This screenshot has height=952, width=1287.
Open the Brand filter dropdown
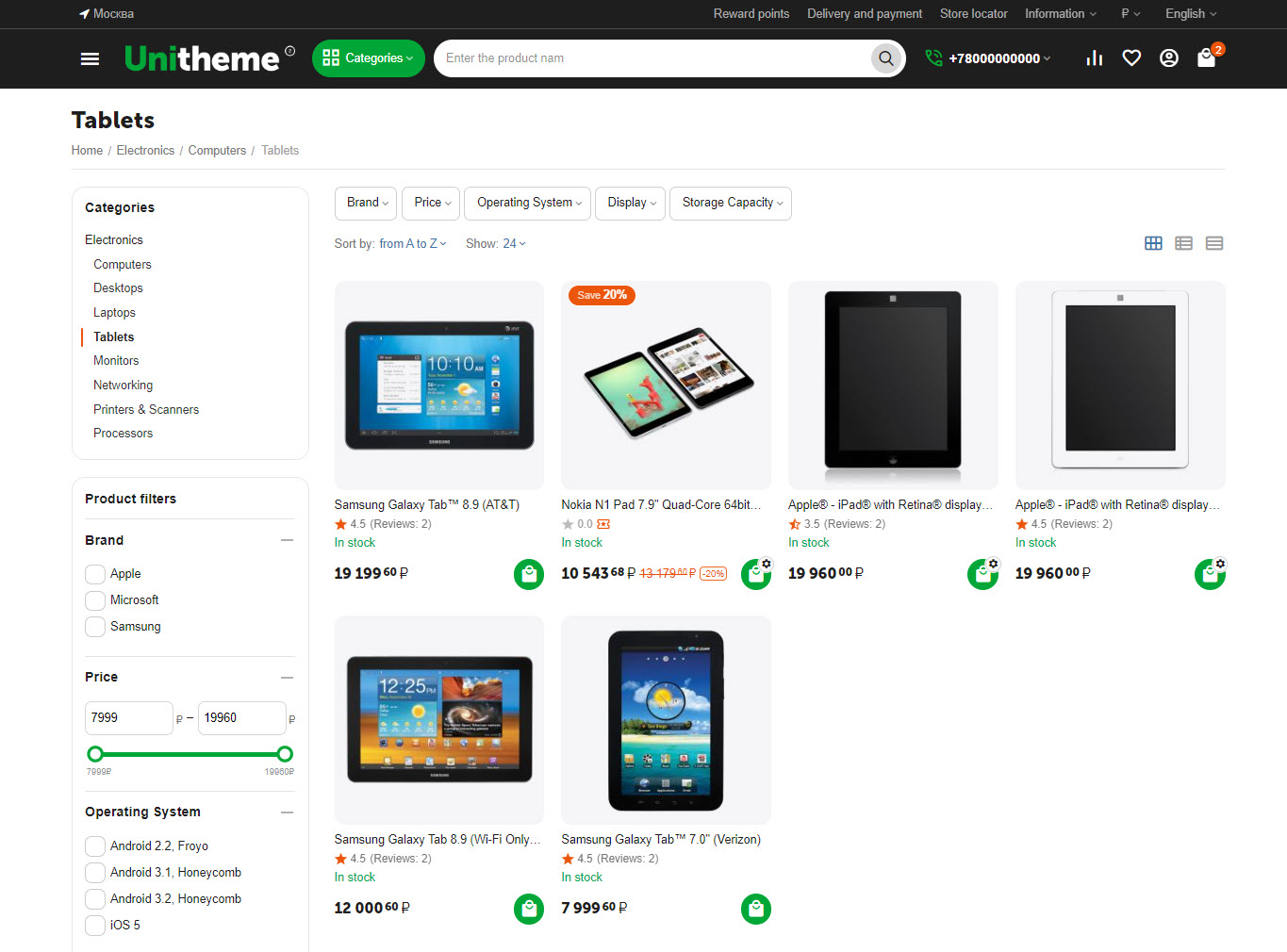366,204
